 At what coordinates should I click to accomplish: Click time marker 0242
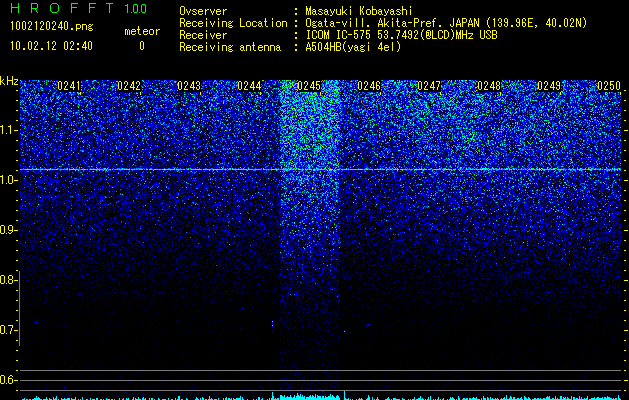click(x=129, y=86)
